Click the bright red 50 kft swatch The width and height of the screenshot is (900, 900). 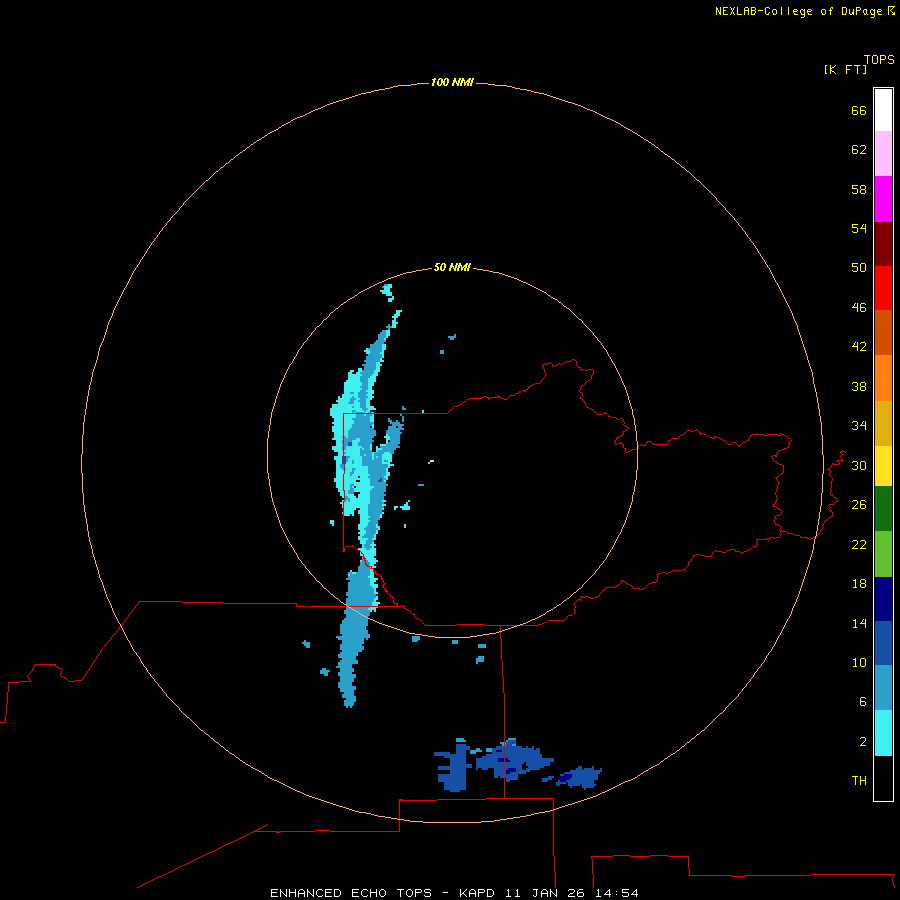click(883, 288)
